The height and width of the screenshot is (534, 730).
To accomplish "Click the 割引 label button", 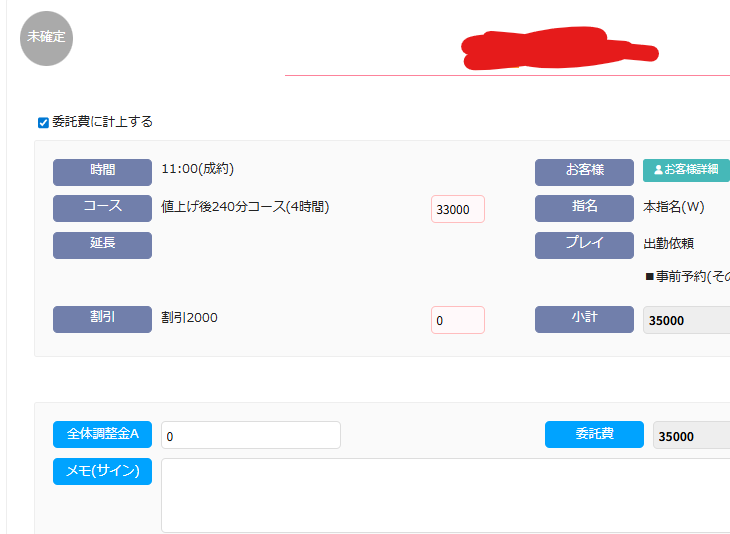I will tap(102, 319).
